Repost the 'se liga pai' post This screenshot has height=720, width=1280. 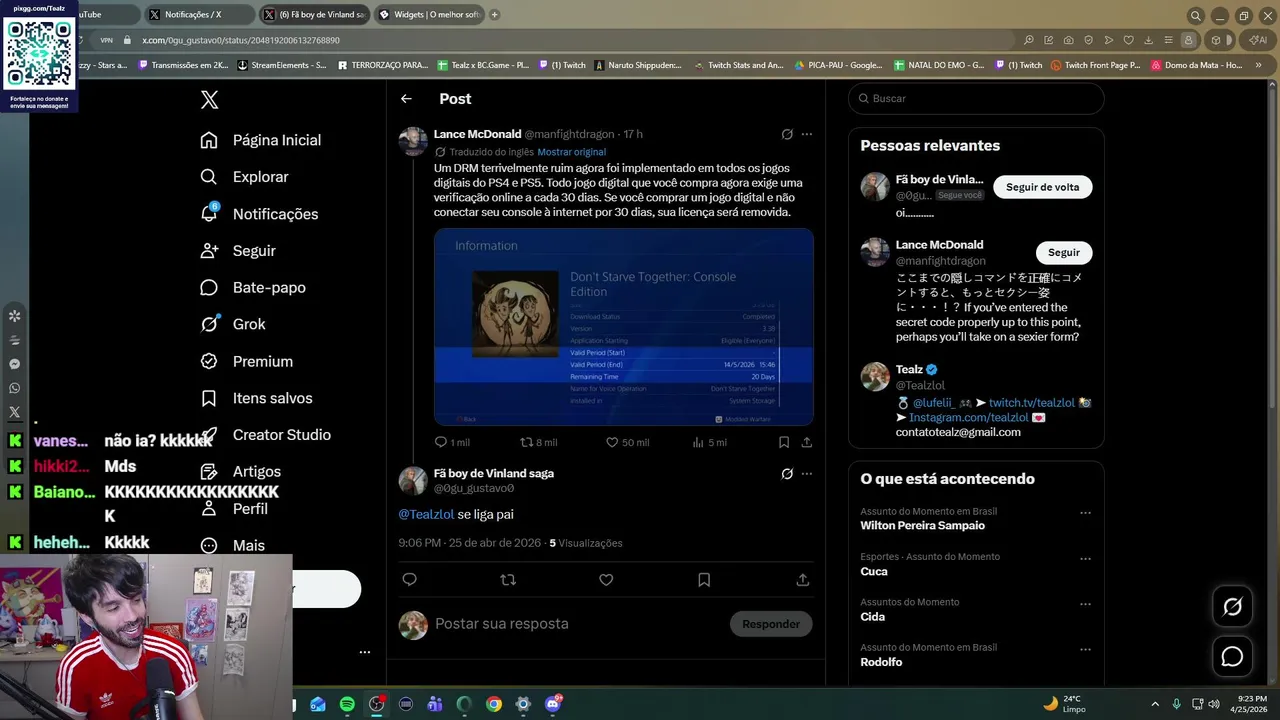click(x=508, y=580)
